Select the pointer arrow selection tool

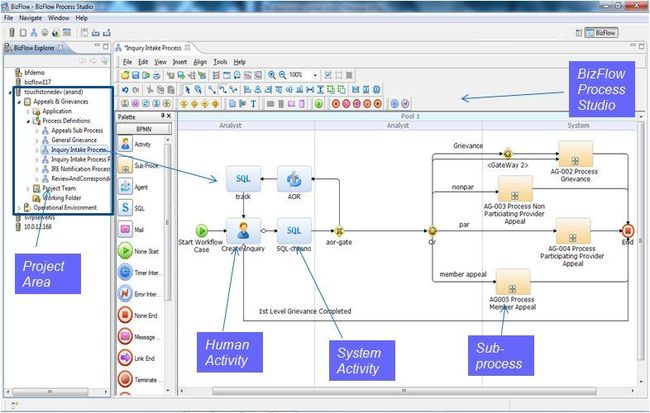pyautogui.click(x=187, y=90)
